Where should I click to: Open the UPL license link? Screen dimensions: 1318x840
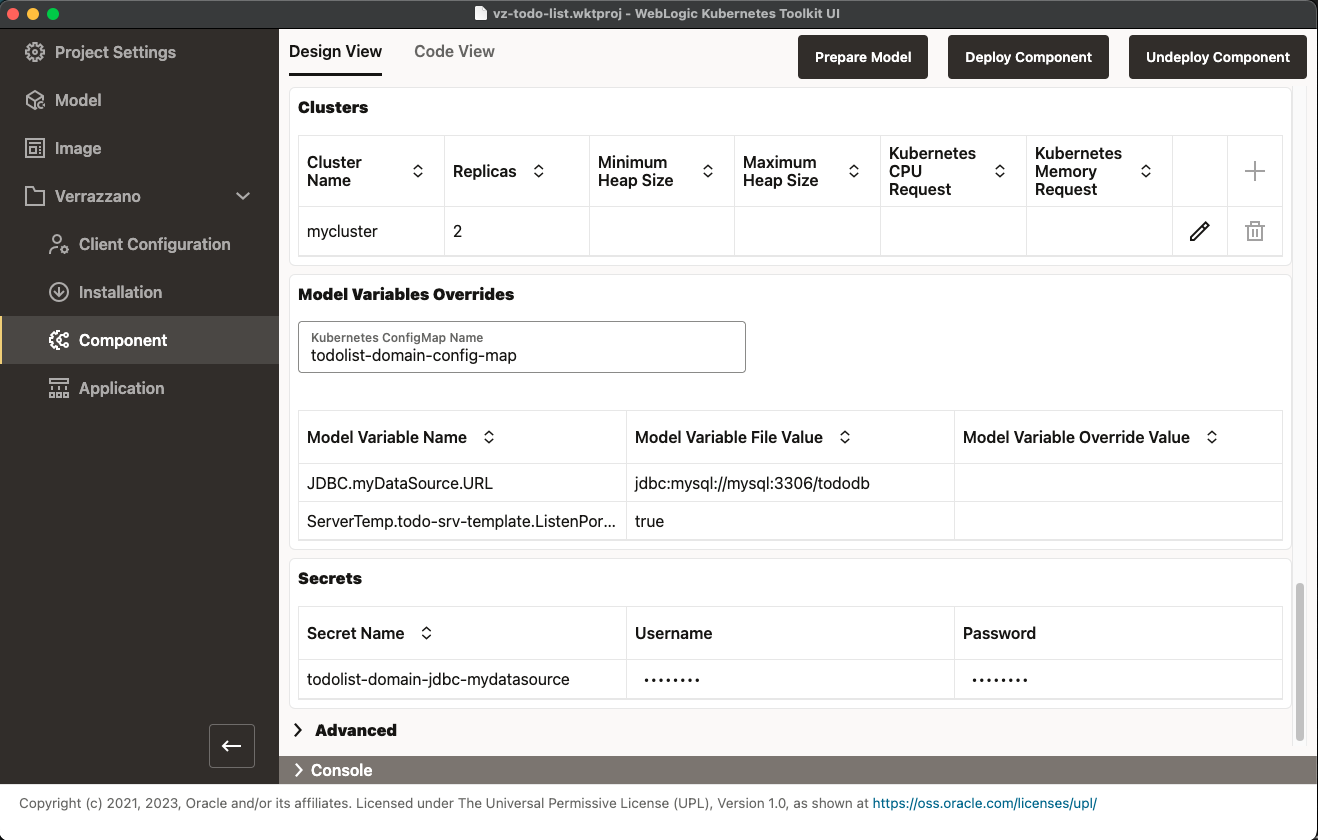(985, 803)
